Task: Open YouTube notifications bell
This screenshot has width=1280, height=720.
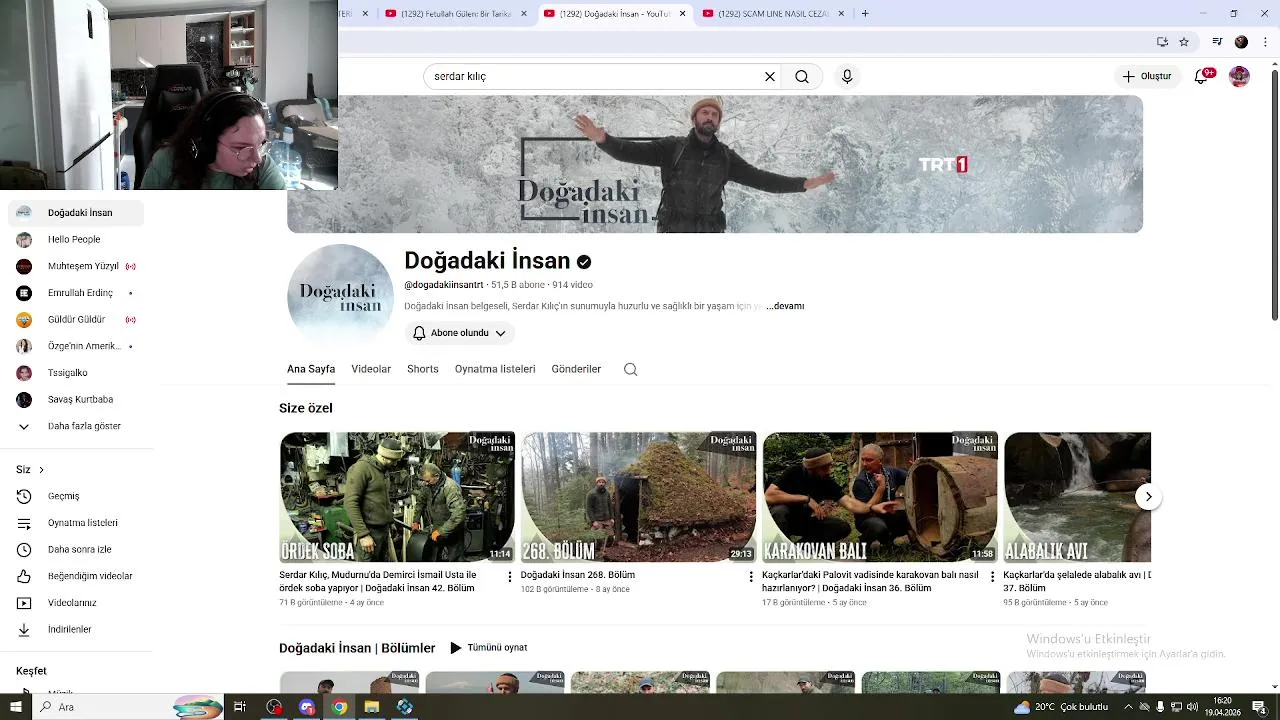Action: pos(1202,76)
